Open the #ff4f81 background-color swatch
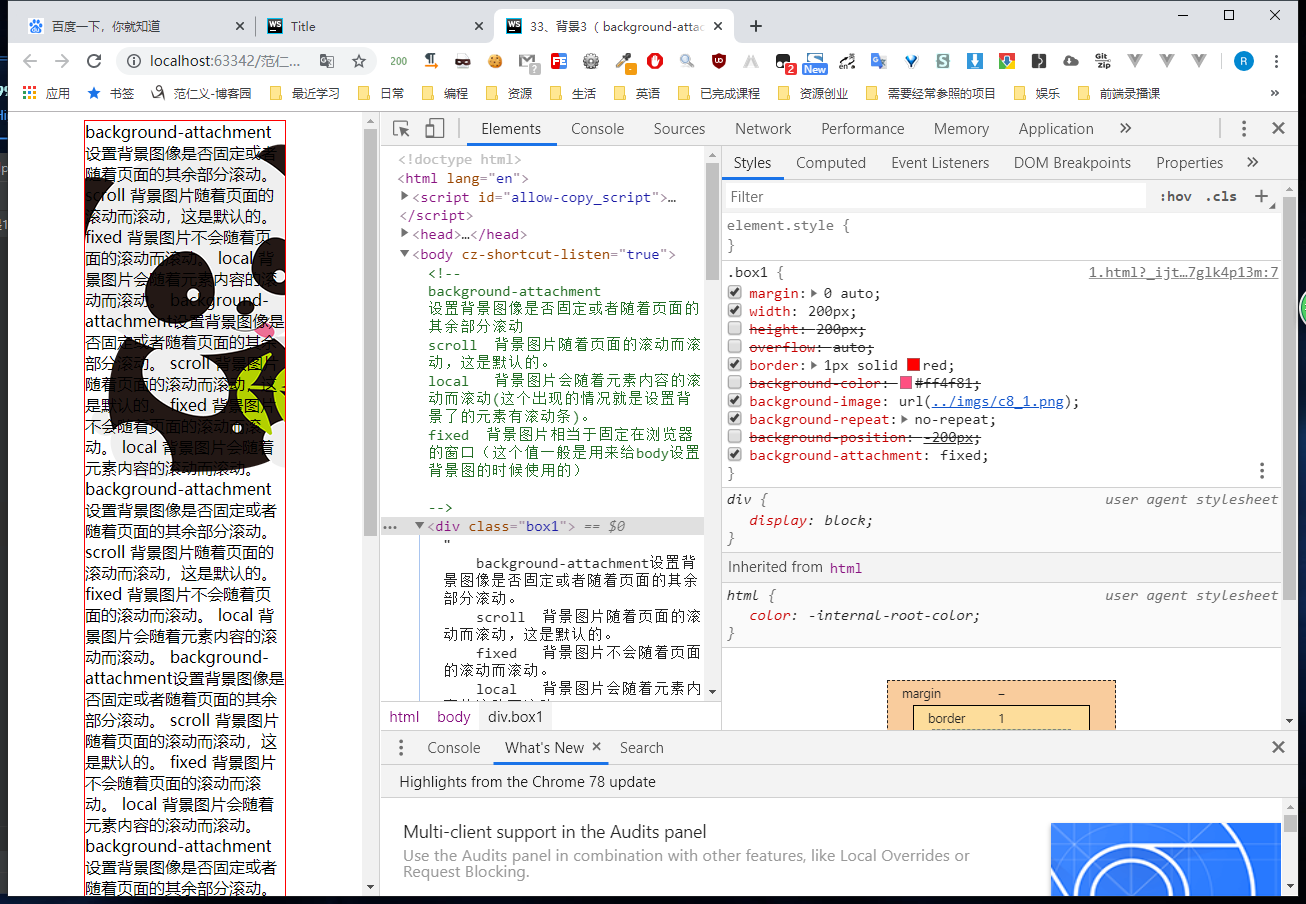Image resolution: width=1306 pixels, height=904 pixels. [x=906, y=383]
